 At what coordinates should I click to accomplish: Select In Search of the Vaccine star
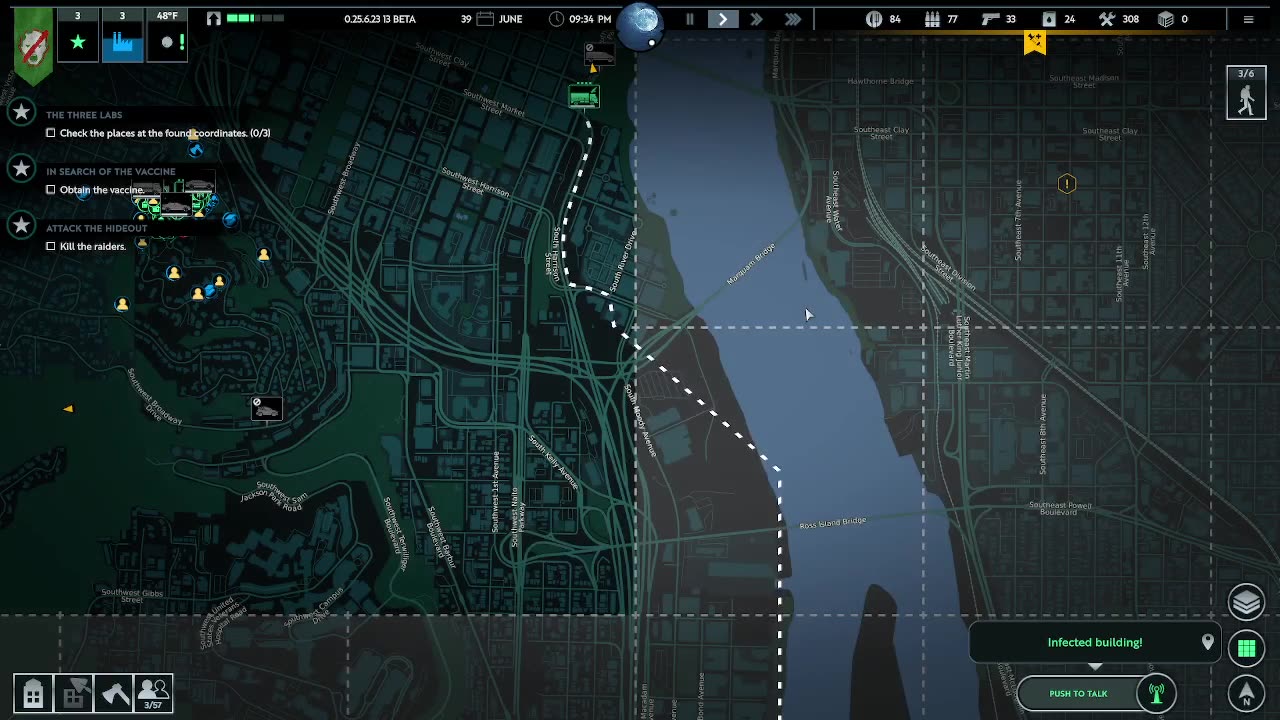21,169
